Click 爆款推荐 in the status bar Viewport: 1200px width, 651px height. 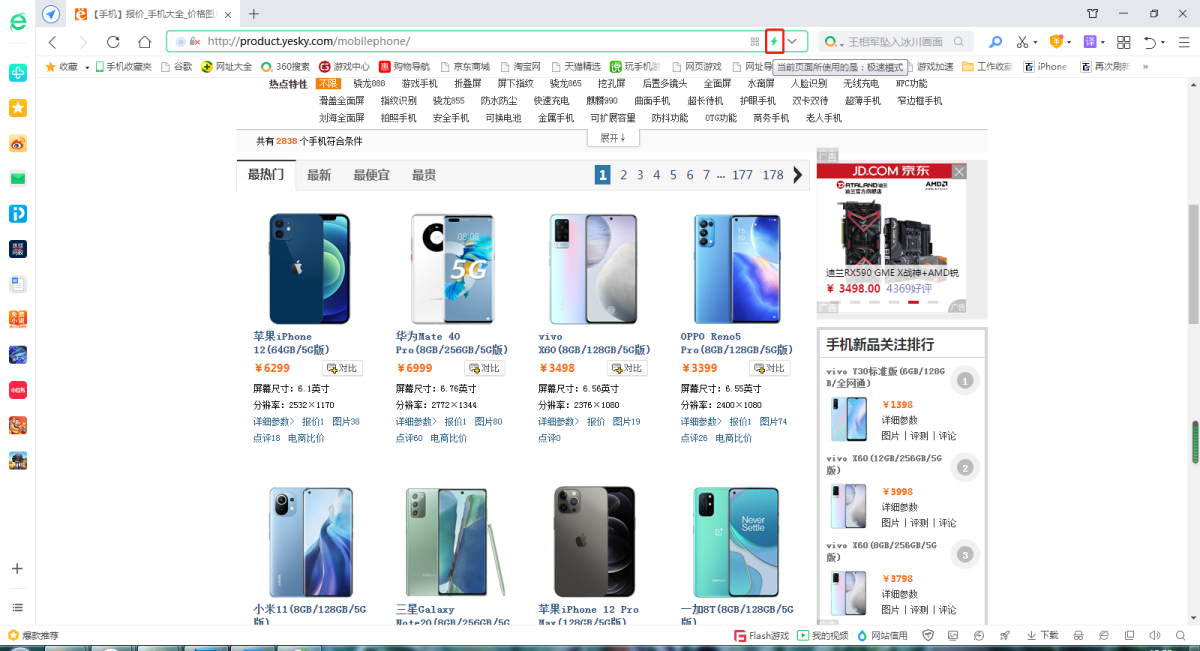click(33, 635)
